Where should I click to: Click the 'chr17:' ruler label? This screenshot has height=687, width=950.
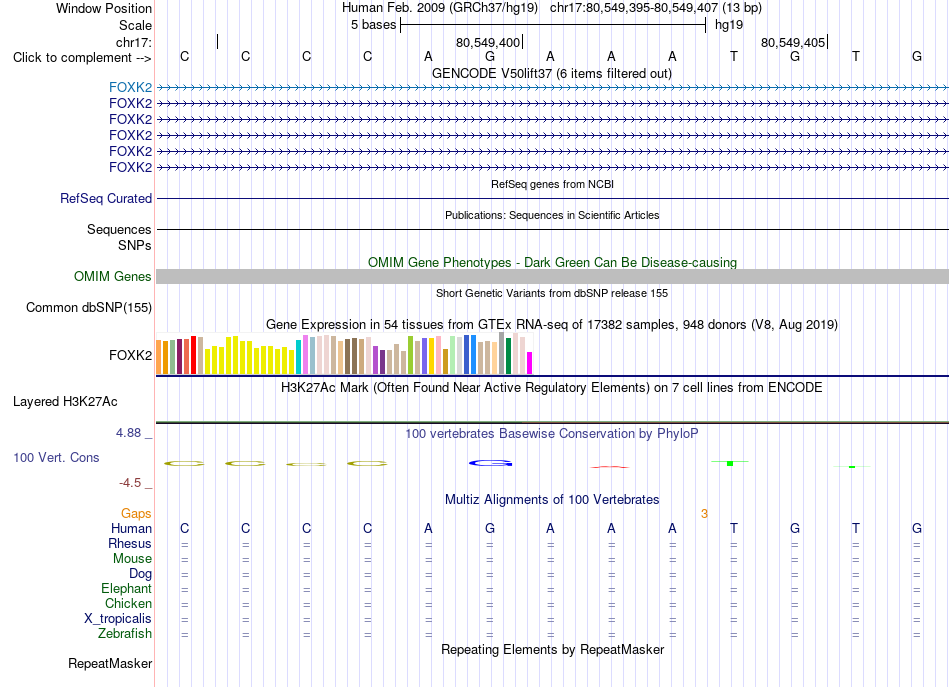pyautogui.click(x=134, y=42)
